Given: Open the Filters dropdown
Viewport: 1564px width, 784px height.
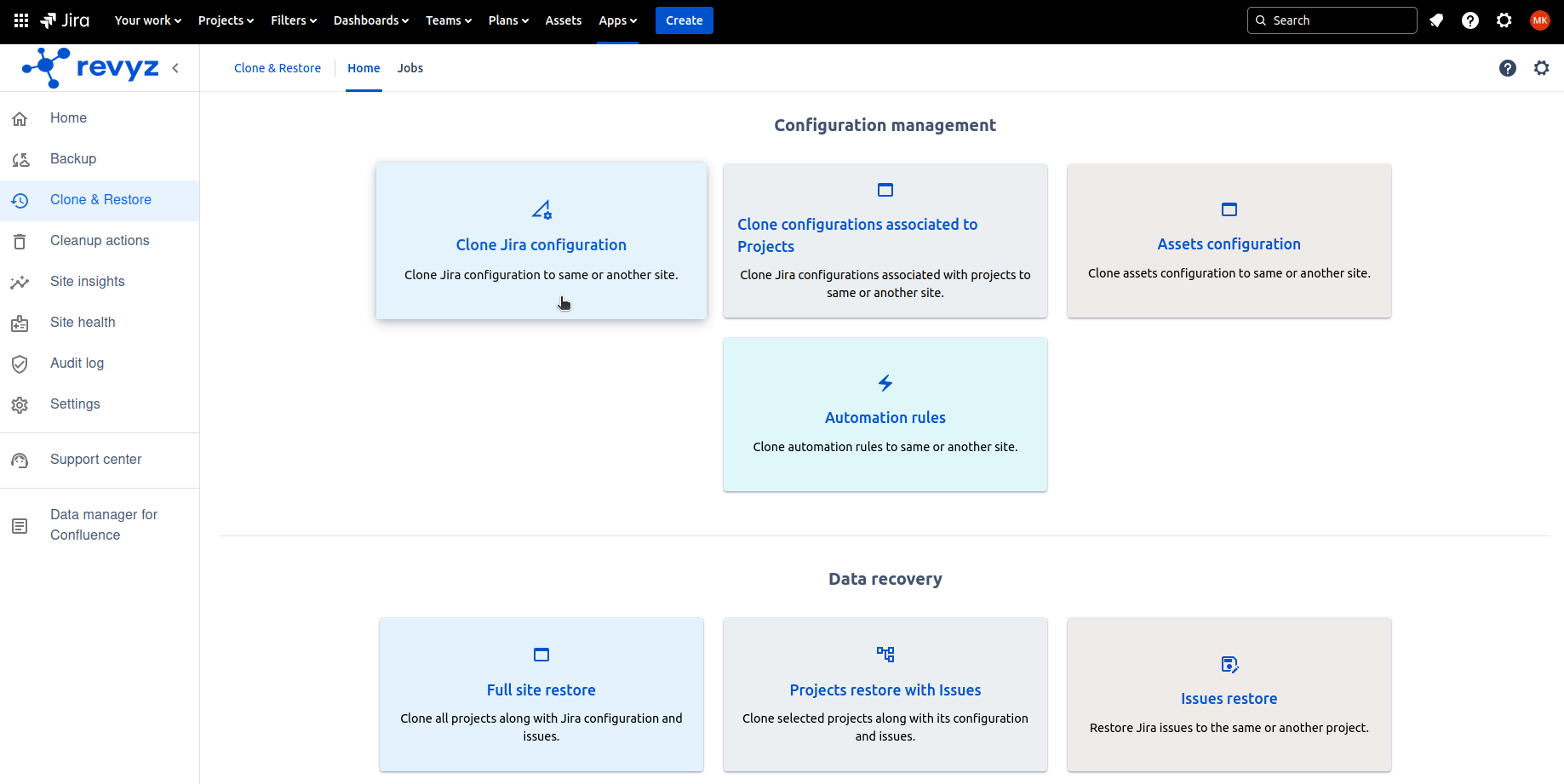Looking at the screenshot, I should (x=294, y=20).
